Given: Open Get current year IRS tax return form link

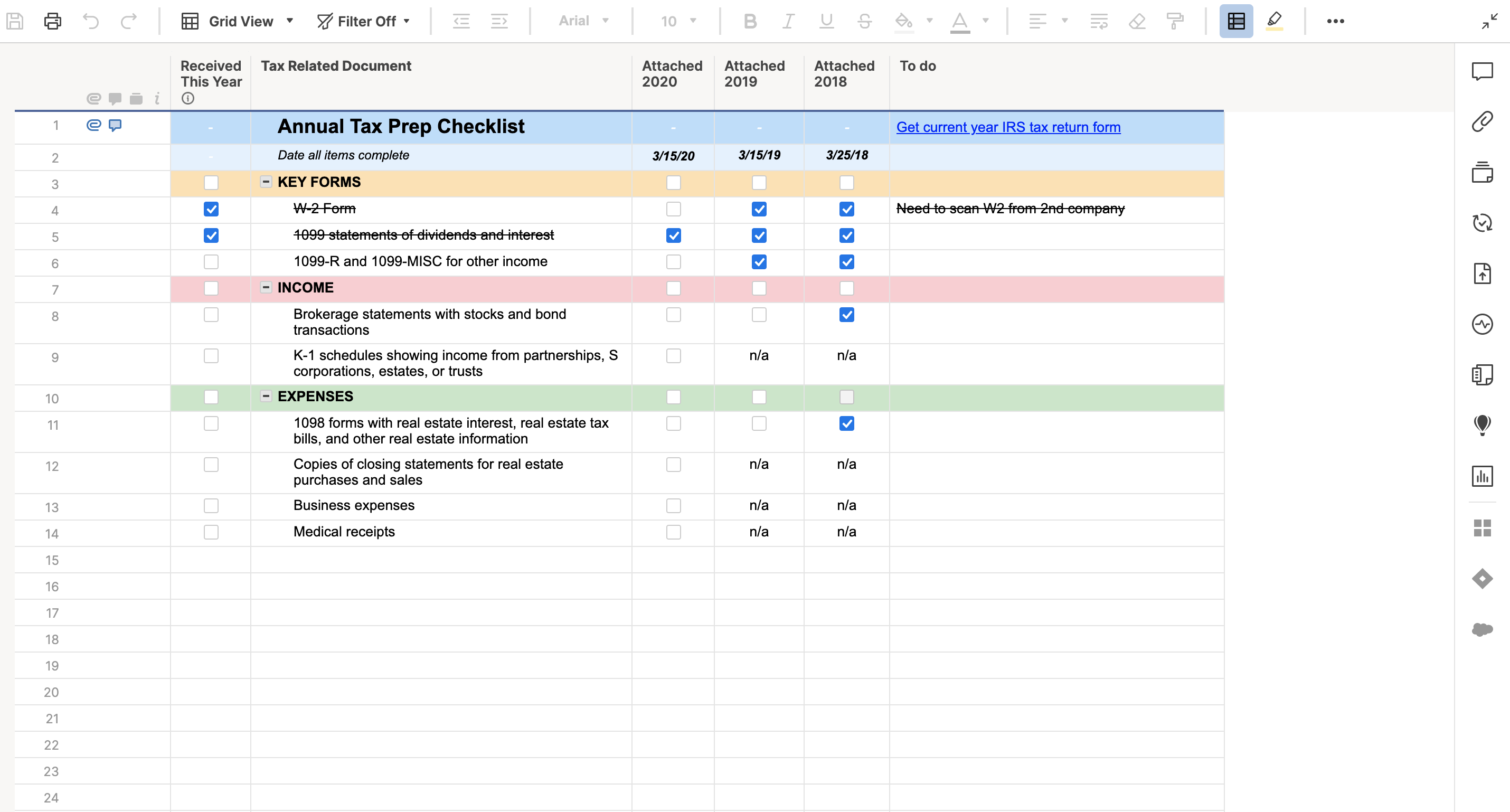Looking at the screenshot, I should tap(1008, 127).
